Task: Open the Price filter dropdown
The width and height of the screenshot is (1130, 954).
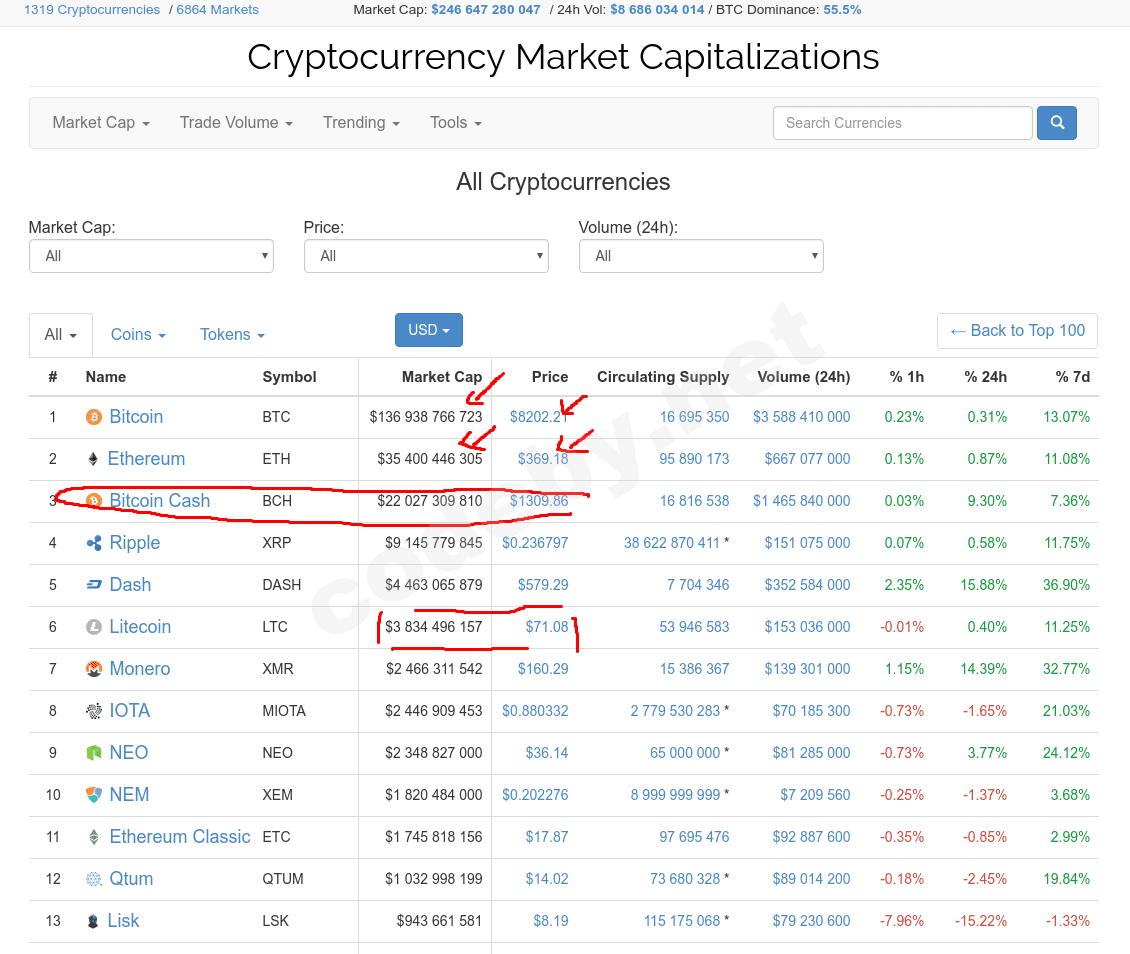Action: point(426,256)
